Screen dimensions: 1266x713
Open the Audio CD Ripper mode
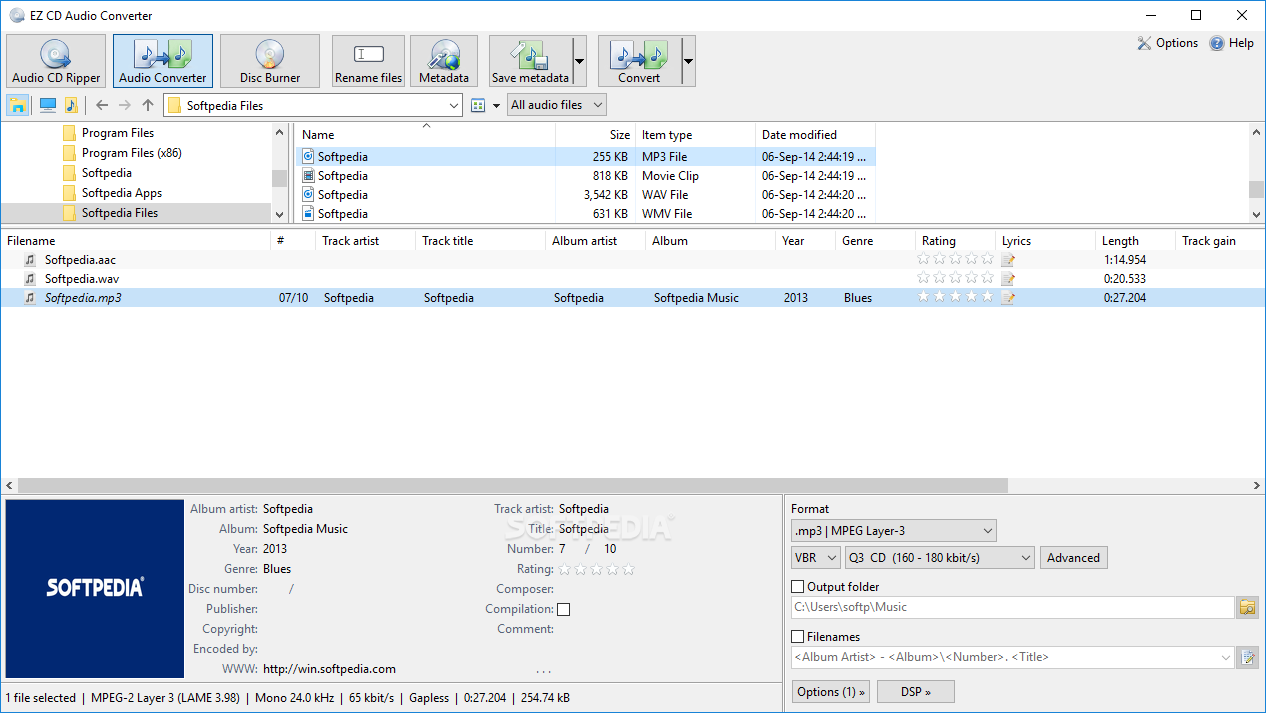tap(56, 61)
